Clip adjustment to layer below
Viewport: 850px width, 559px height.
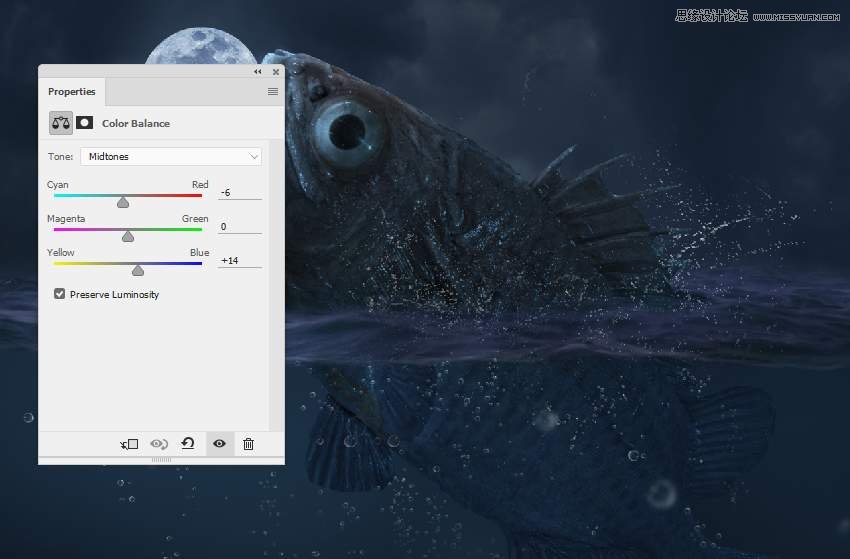click(129, 444)
